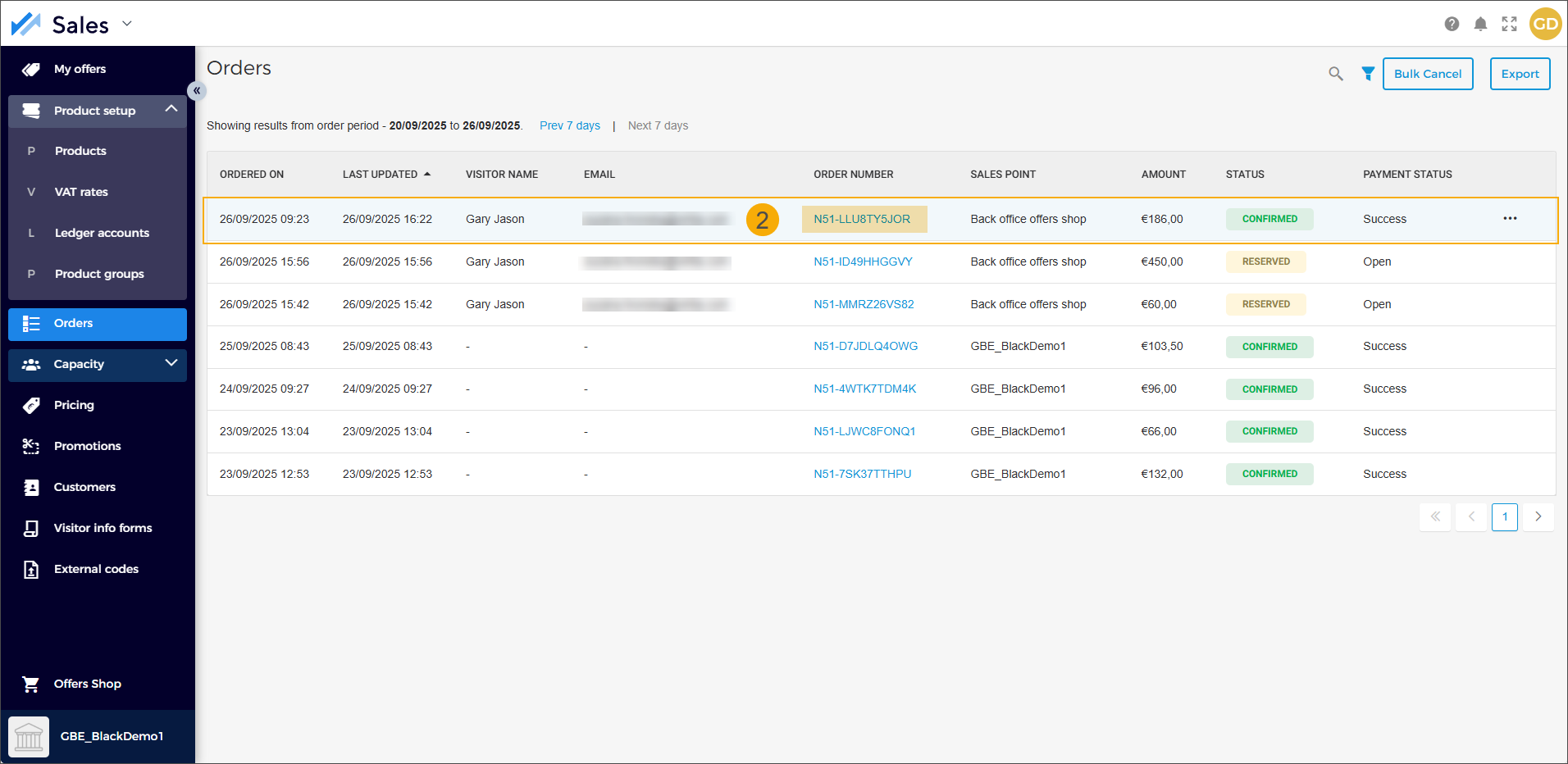Open three-dot actions menu for first order
The width and height of the screenshot is (1568, 764).
(1510, 219)
